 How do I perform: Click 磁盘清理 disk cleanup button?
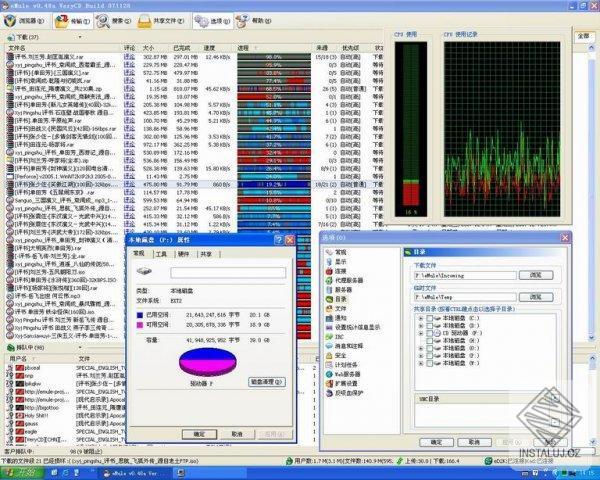[267, 382]
